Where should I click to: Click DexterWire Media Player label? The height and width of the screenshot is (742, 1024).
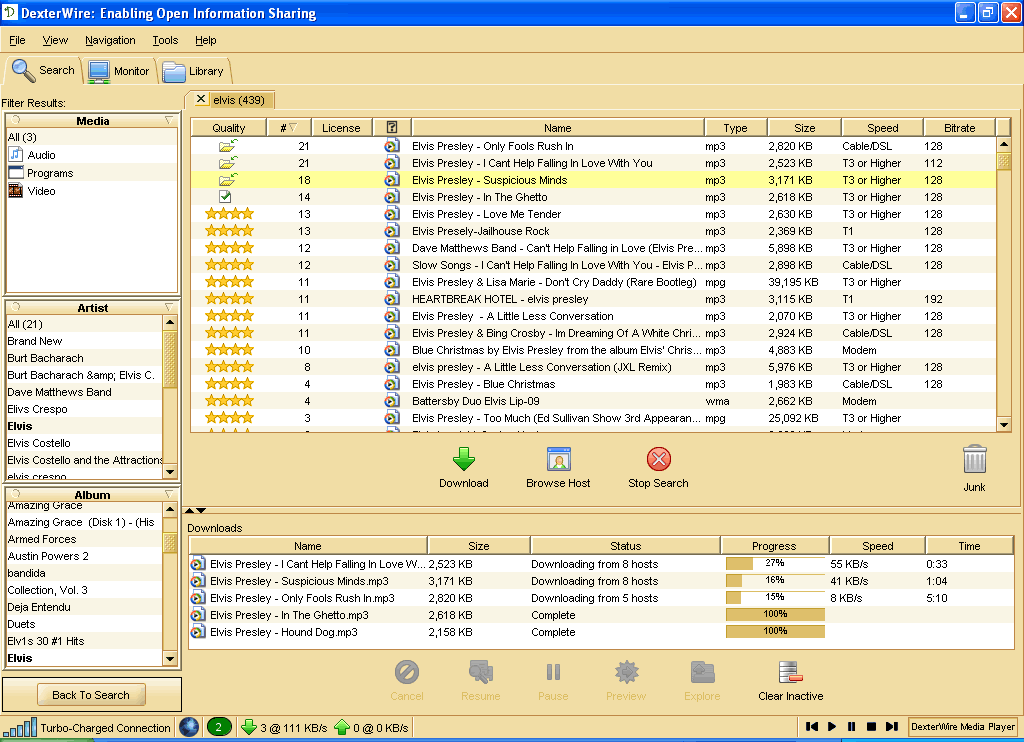(x=963, y=726)
